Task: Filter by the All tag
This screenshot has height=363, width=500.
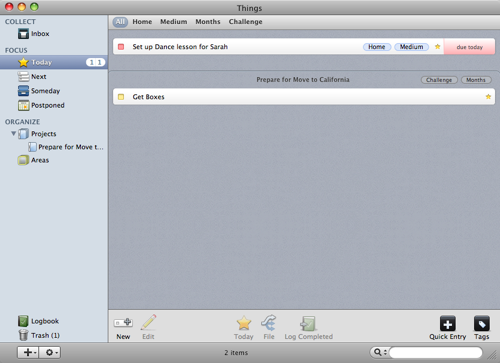Action: [120, 22]
